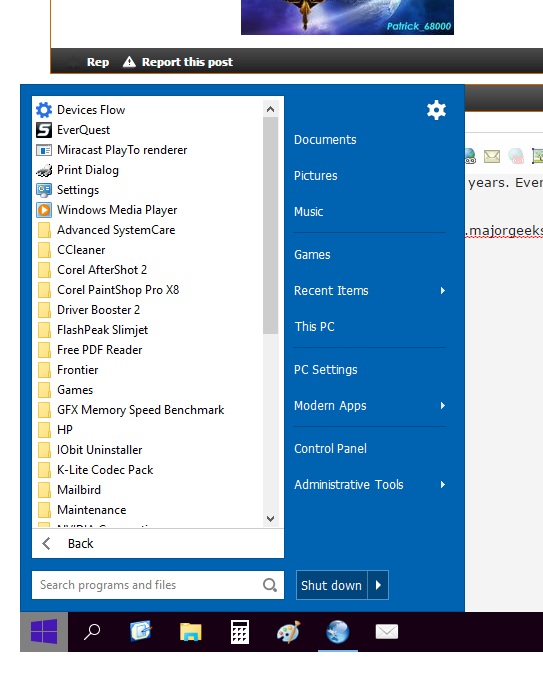Open the Shut down options arrow
Image resolution: width=543 pixels, height=673 pixels.
(378, 585)
